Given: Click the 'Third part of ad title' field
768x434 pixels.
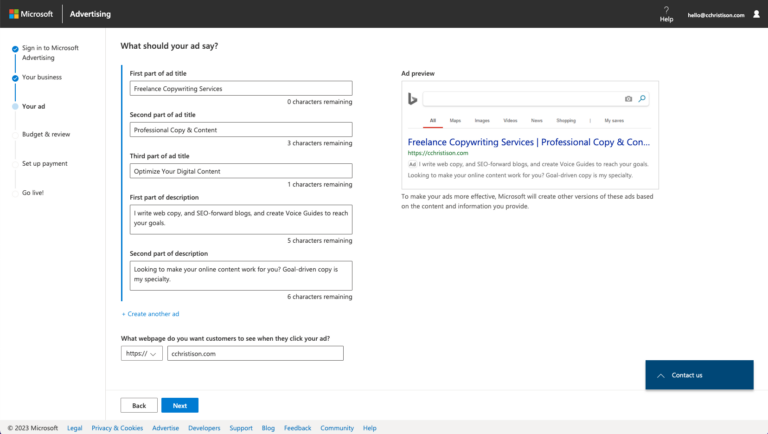Looking at the screenshot, I should (241, 171).
